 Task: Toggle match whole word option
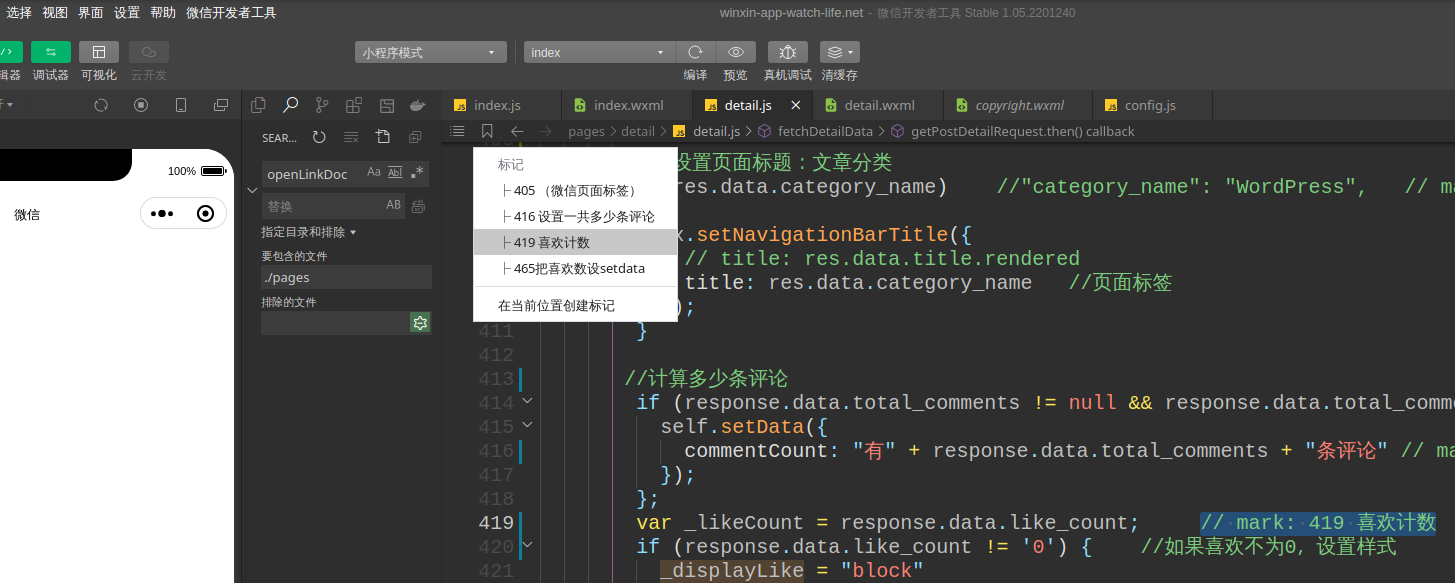coord(395,172)
